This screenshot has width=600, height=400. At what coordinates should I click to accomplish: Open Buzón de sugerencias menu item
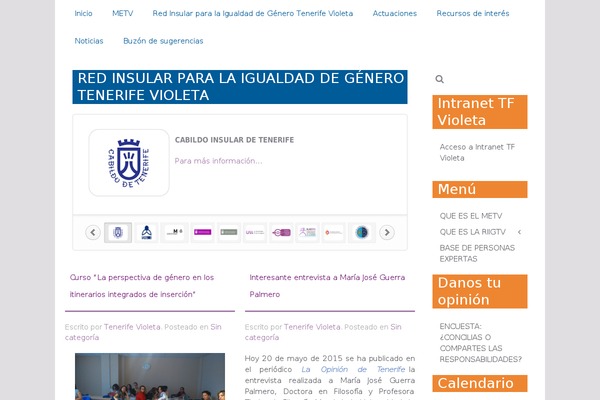pyautogui.click(x=163, y=41)
